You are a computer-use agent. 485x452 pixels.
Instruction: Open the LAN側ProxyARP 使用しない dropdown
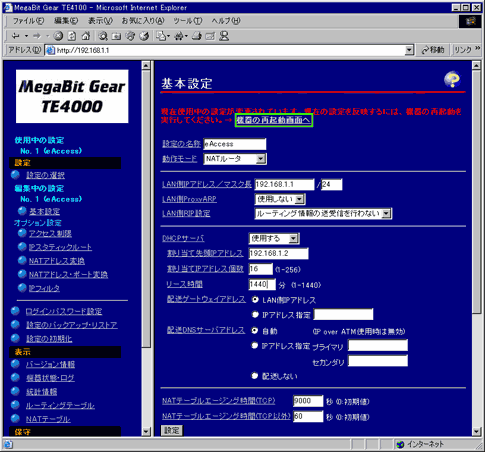point(280,199)
